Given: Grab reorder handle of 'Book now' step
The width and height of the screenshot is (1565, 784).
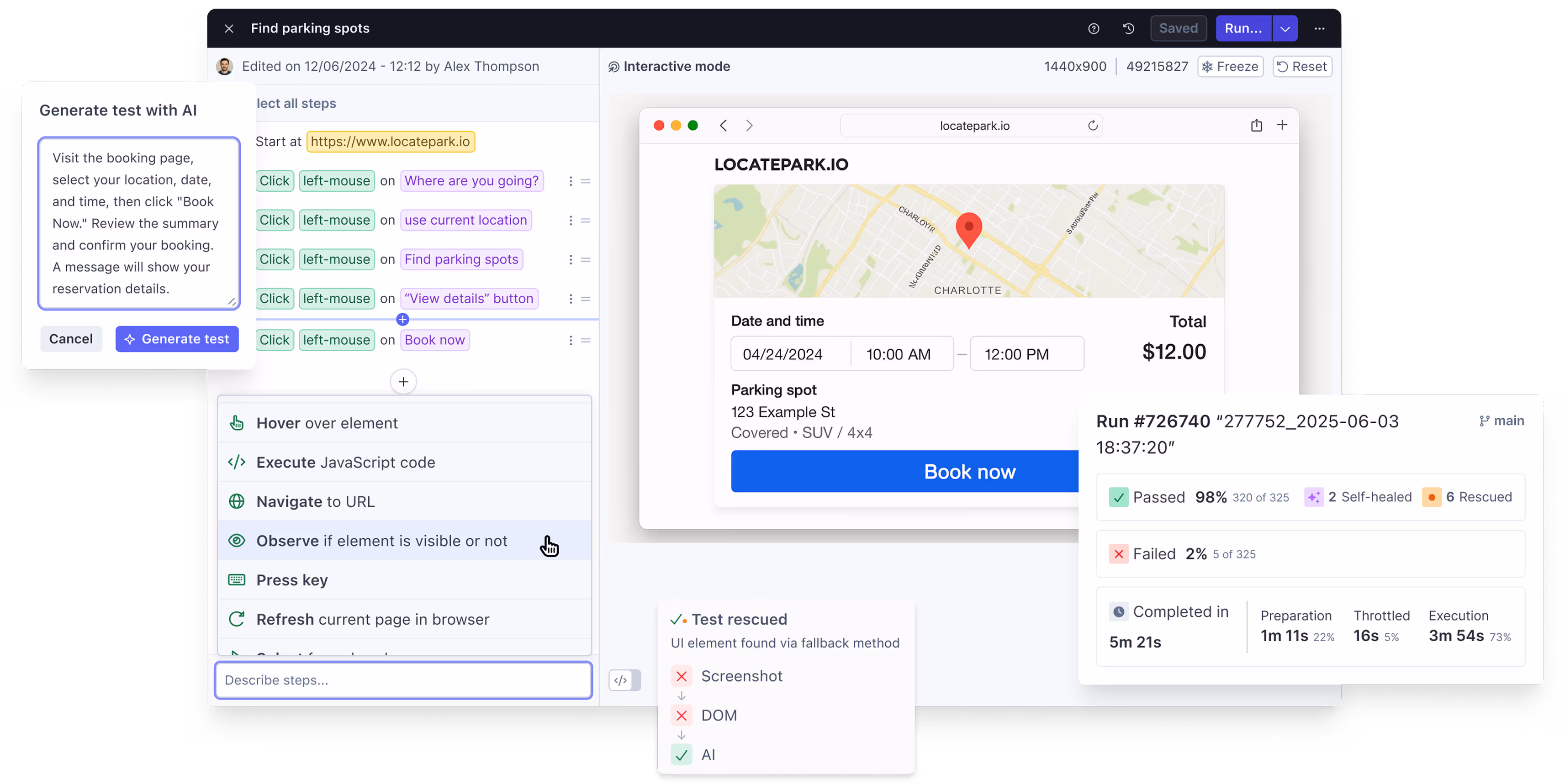Looking at the screenshot, I should click(x=586, y=340).
